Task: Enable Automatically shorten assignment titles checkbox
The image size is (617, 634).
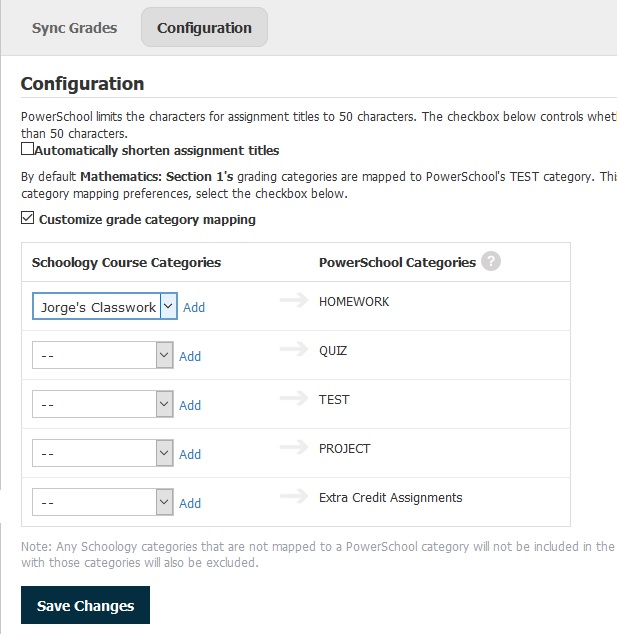Action: (x=27, y=150)
